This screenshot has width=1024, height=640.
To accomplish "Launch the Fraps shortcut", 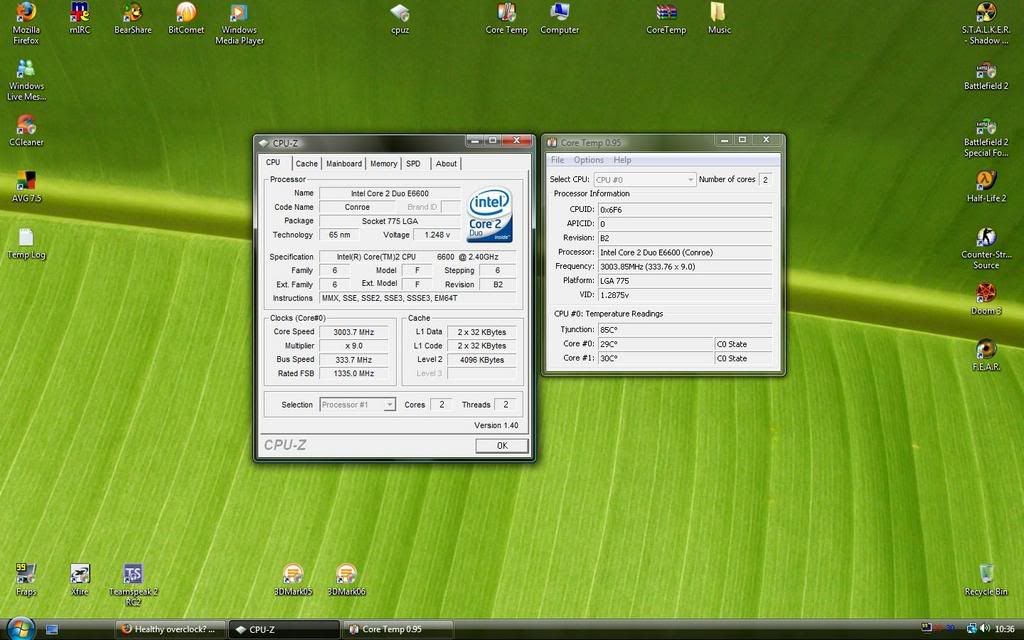I will coord(26,580).
